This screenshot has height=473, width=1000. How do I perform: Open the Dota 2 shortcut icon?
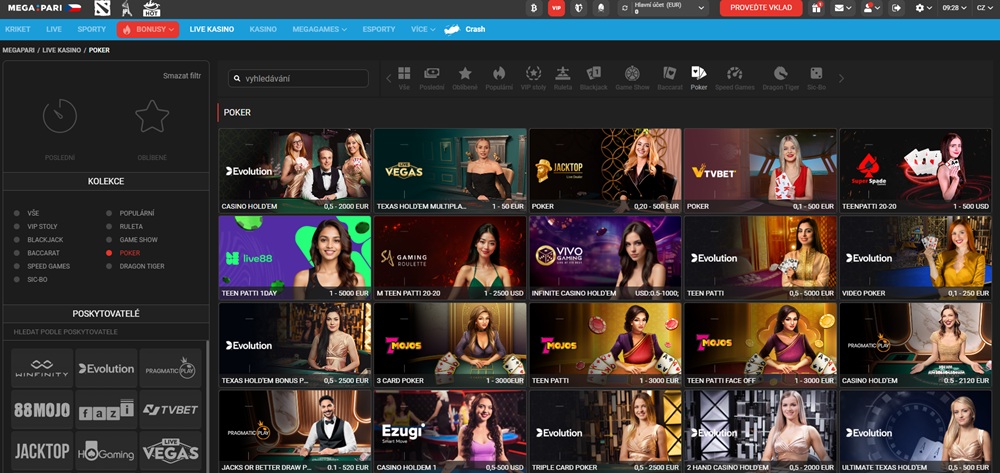[x=102, y=8]
